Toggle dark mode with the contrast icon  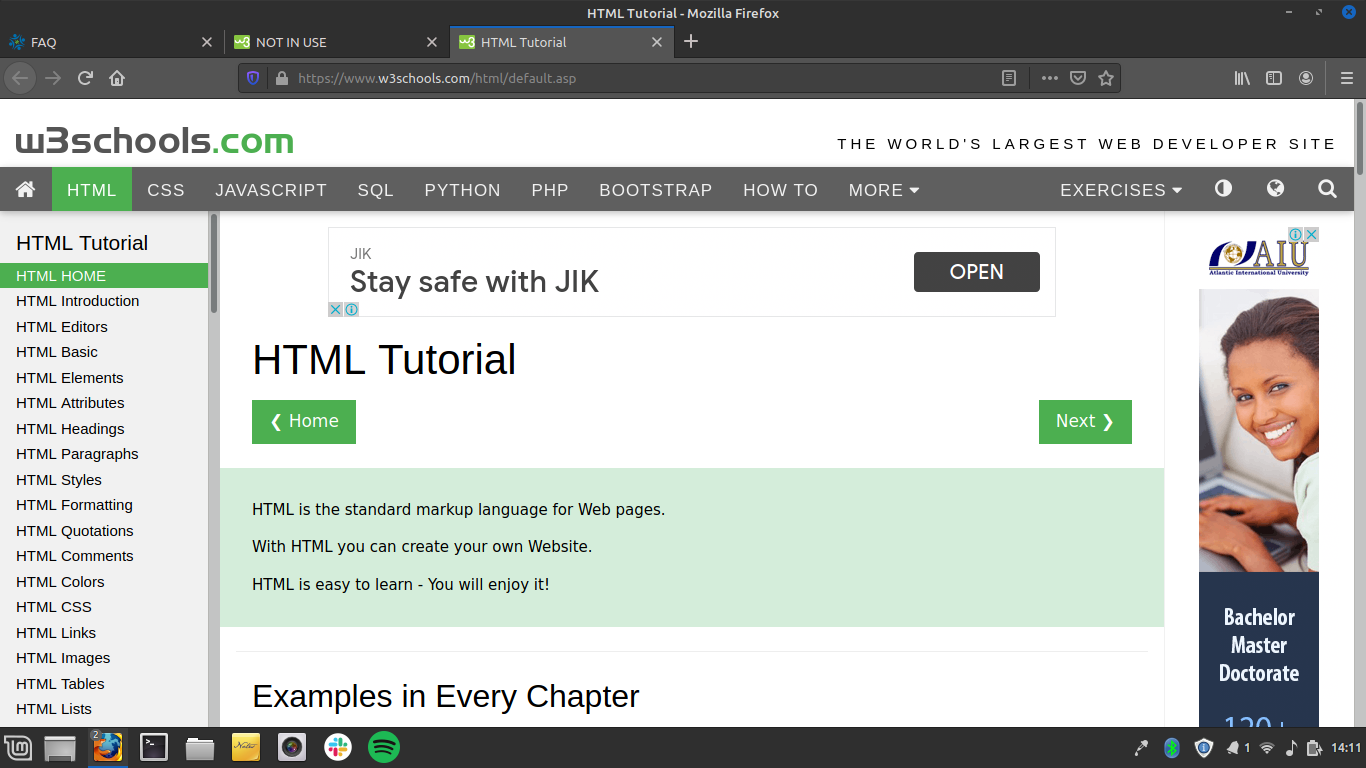tap(1223, 189)
